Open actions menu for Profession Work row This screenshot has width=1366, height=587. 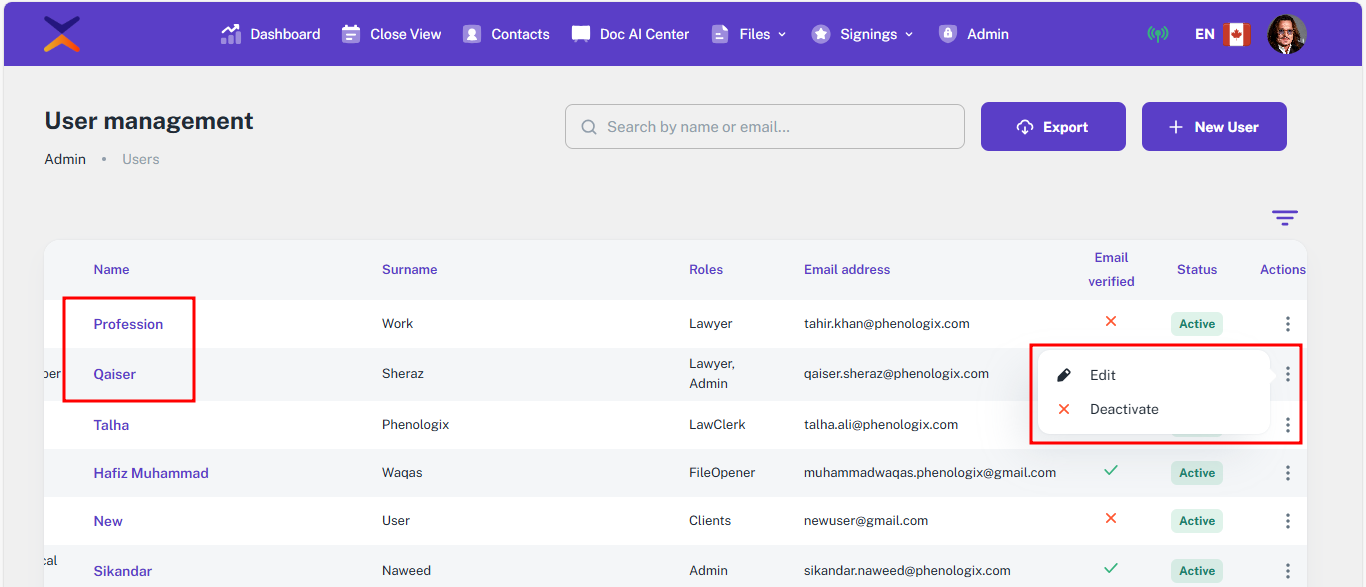(x=1287, y=324)
